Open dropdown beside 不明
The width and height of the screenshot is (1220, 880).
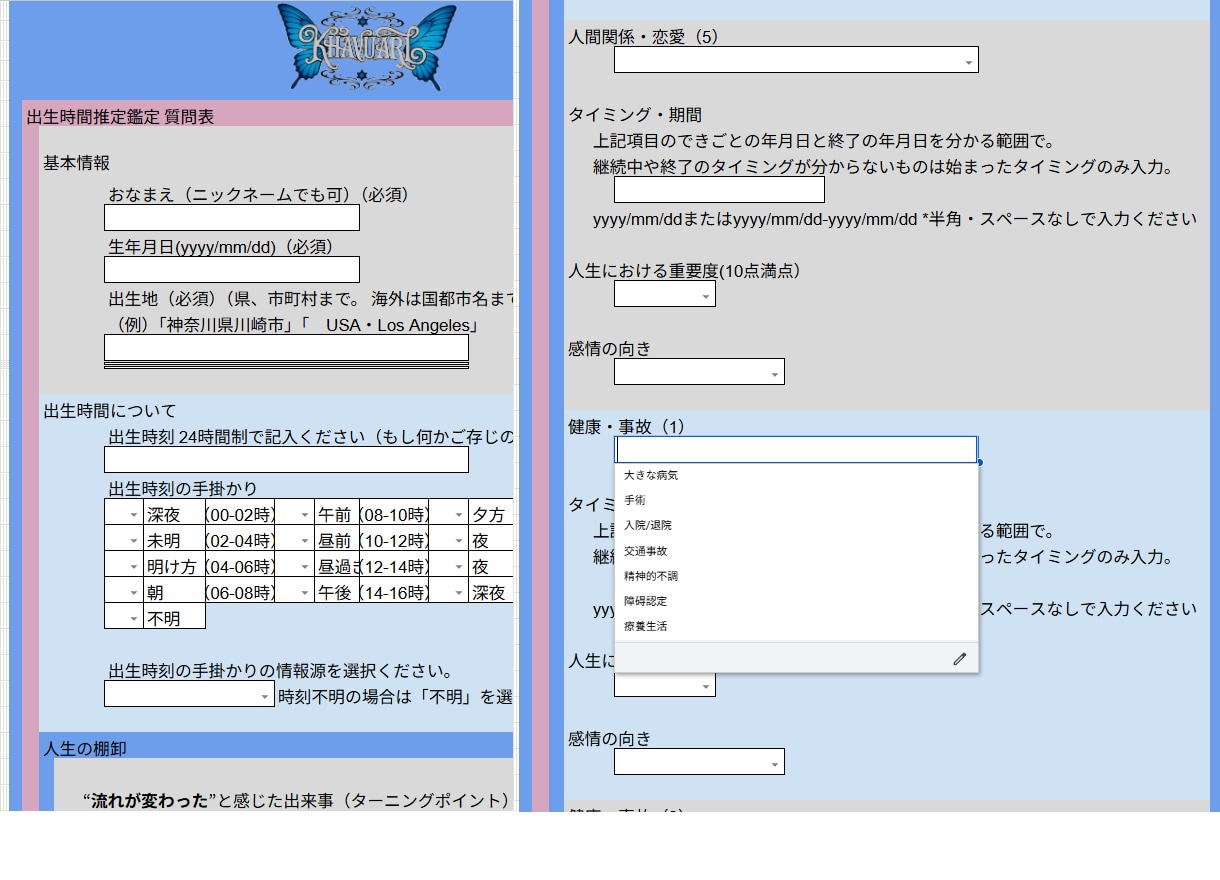pyautogui.click(x=124, y=617)
